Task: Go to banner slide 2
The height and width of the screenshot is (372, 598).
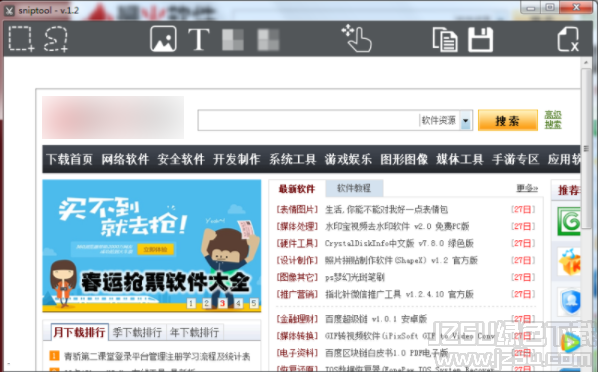Action: click(x=207, y=303)
